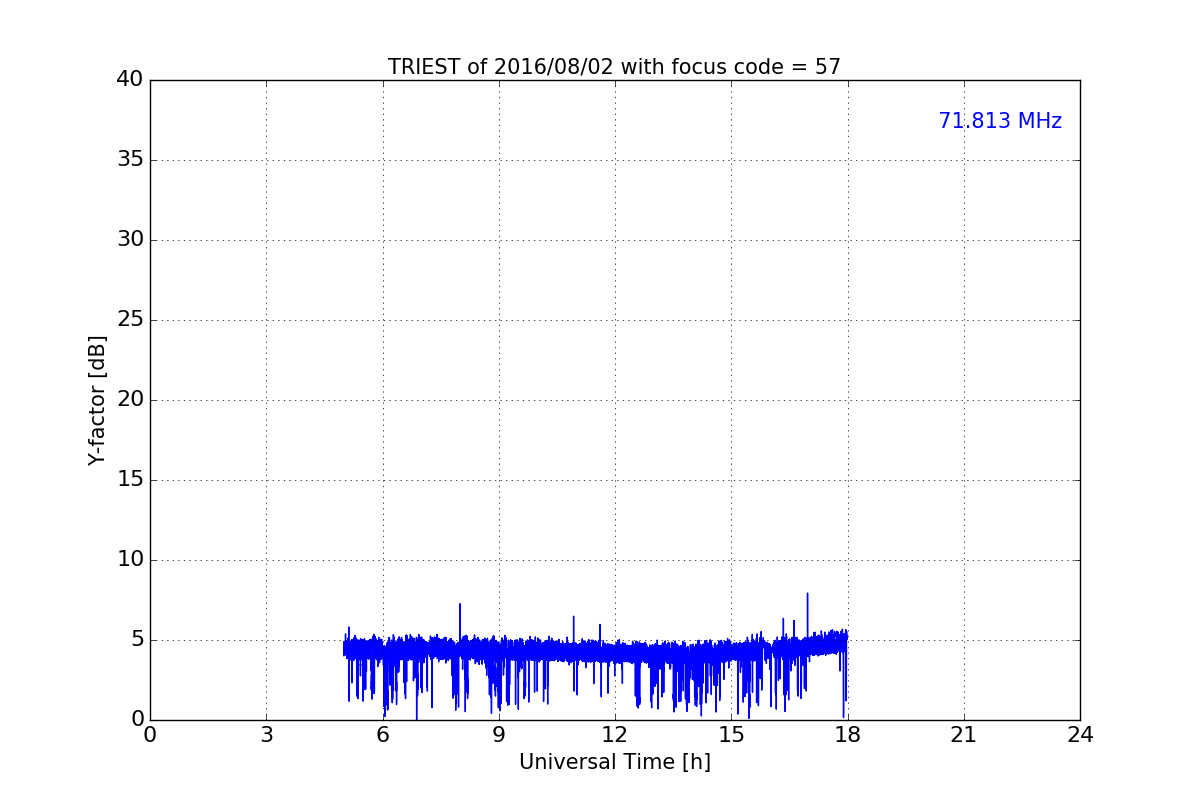The width and height of the screenshot is (1200, 800).
Task: Click the x-axis tick label '18'
Action: coord(848,735)
